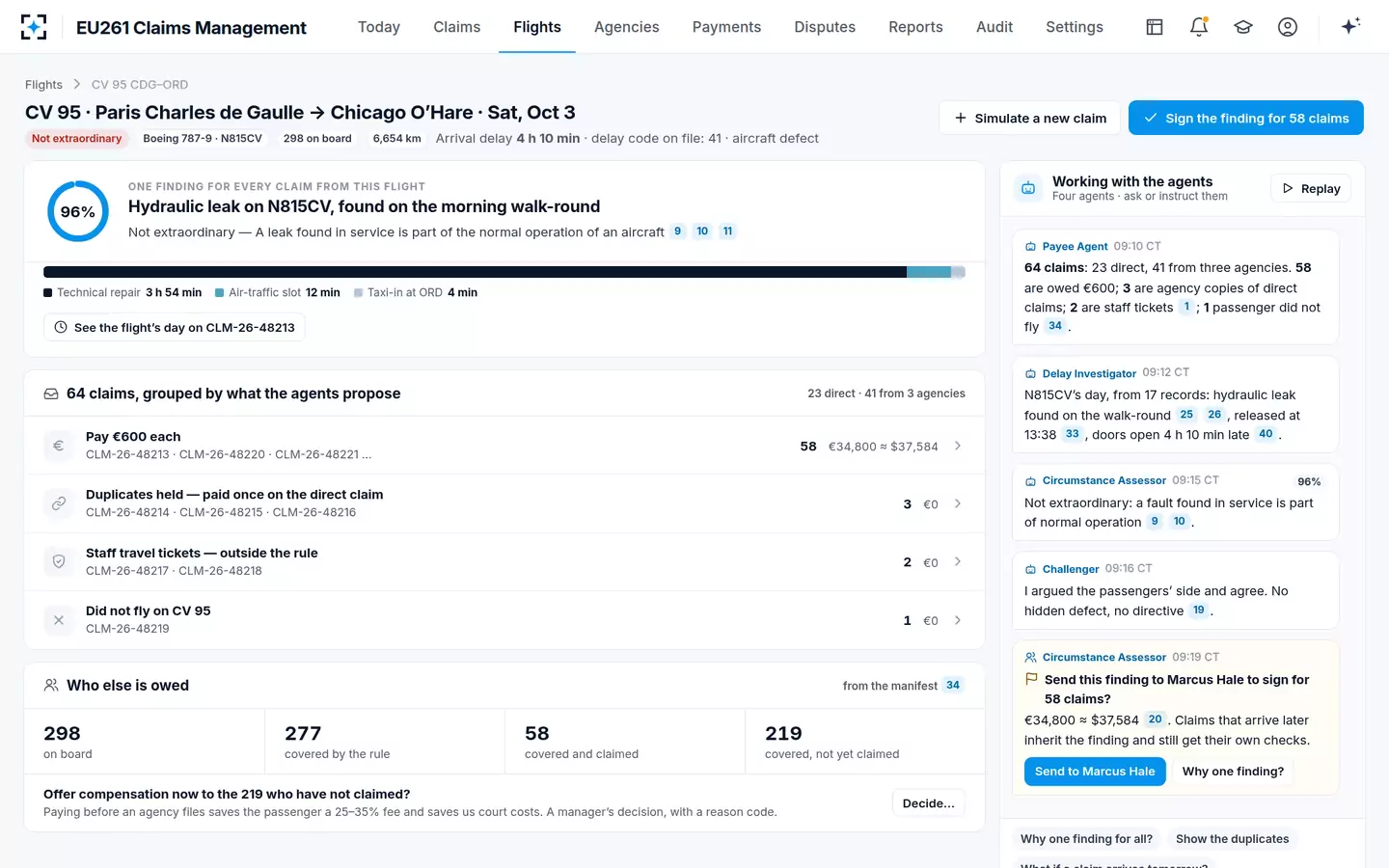Click Sign the finding for 58 claims
This screenshot has height=868, width=1389.
pyautogui.click(x=1246, y=118)
